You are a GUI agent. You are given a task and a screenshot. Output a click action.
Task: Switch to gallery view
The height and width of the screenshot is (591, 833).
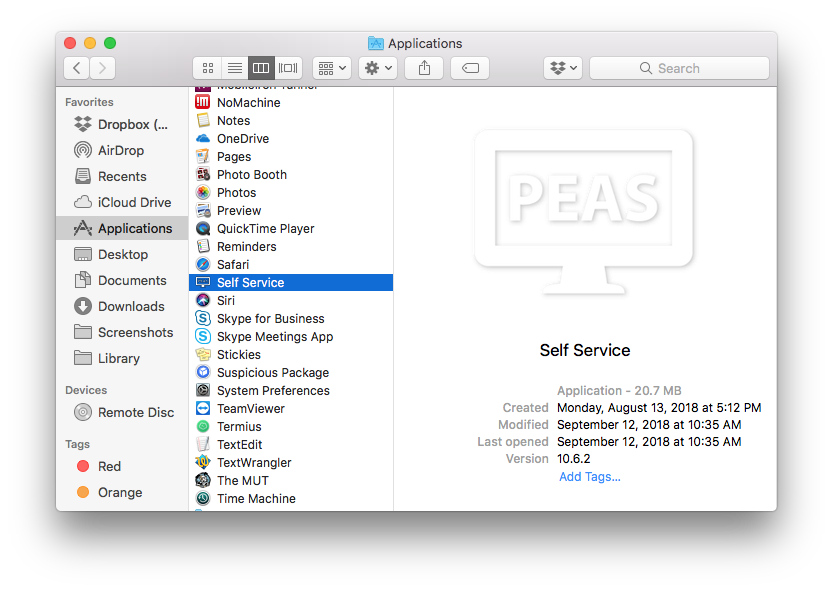[x=288, y=68]
